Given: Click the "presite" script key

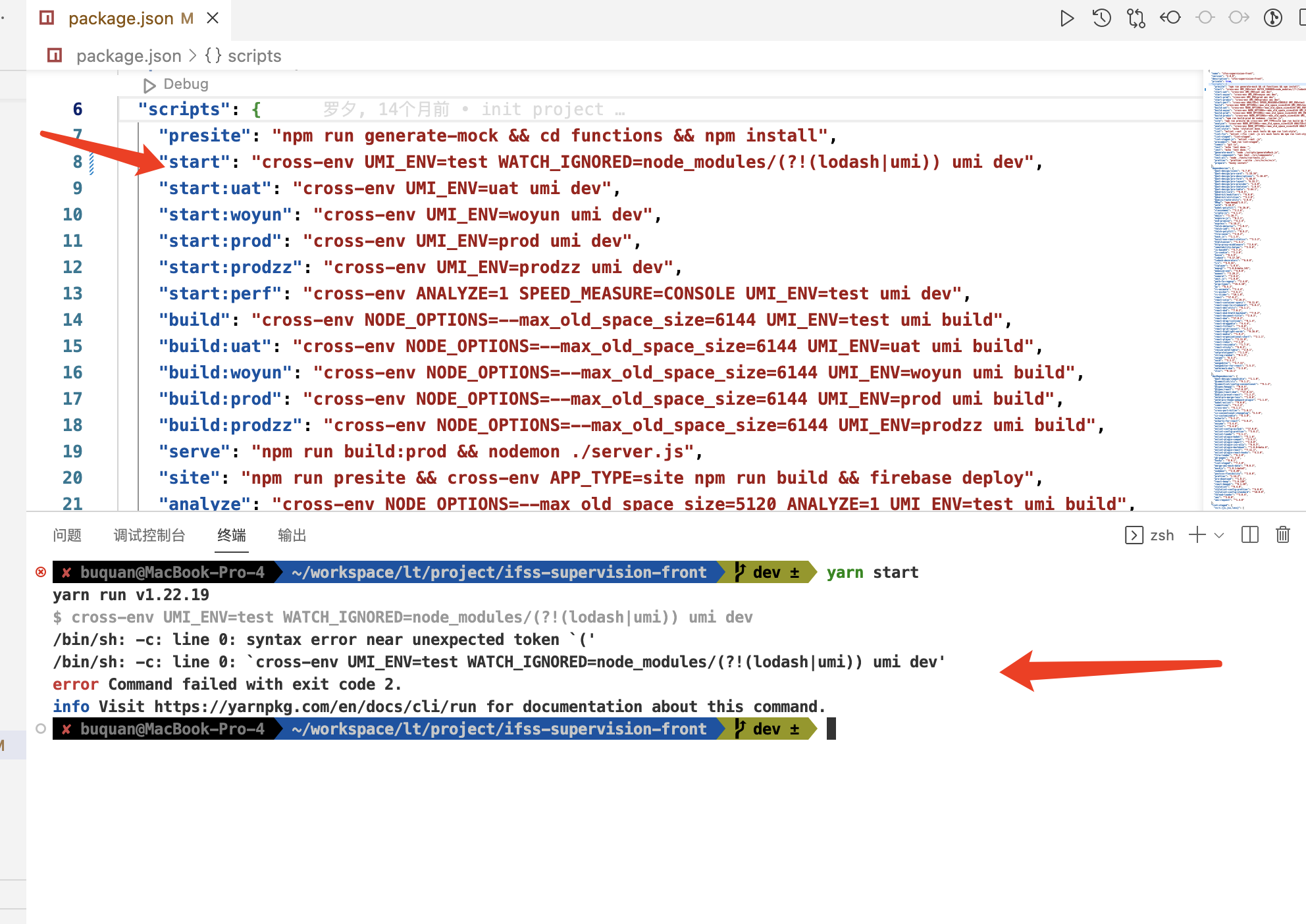Looking at the screenshot, I should (x=205, y=136).
